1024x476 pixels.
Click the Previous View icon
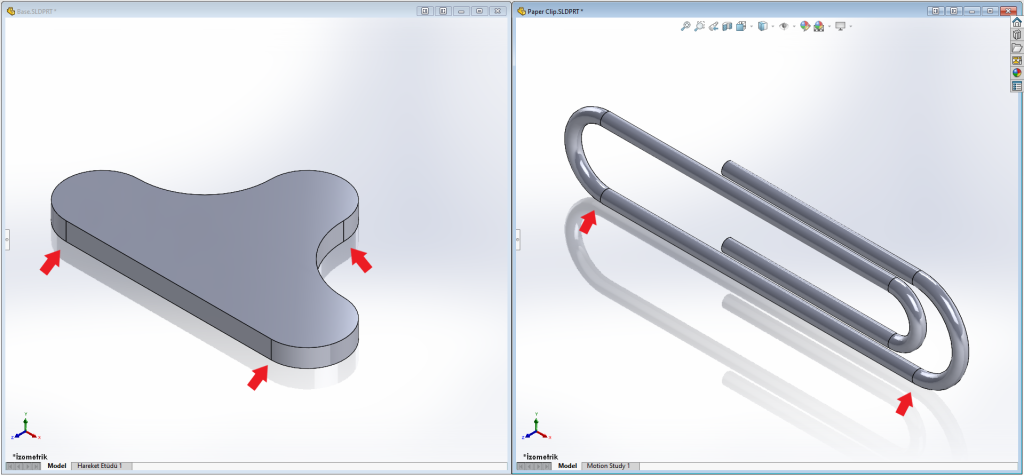click(714, 26)
